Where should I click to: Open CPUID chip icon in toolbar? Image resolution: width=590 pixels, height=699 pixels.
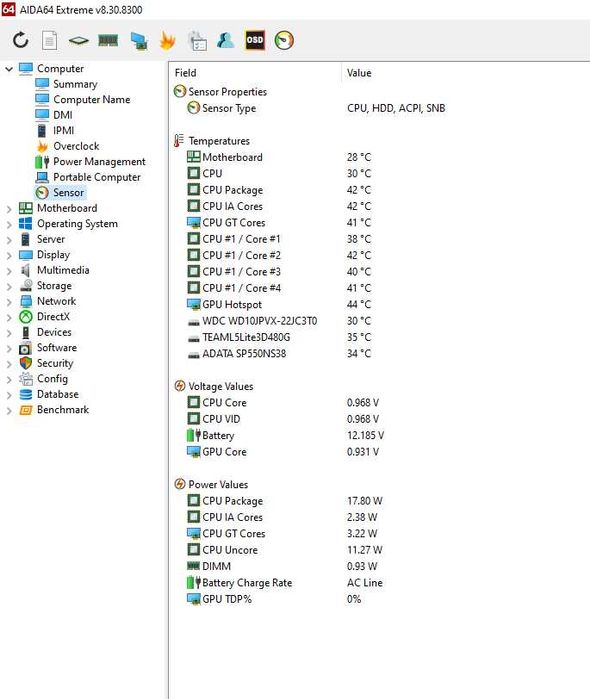78,41
